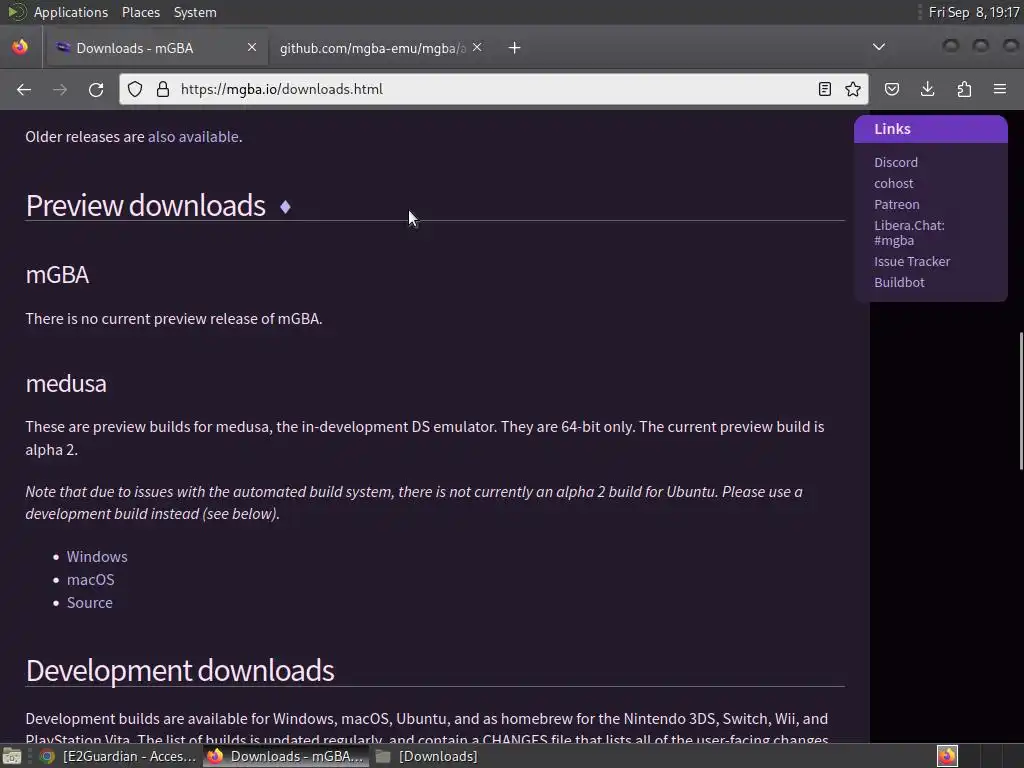Click the Firefox logo icon beside tabs
Screen dimensions: 1024x768
point(20,47)
